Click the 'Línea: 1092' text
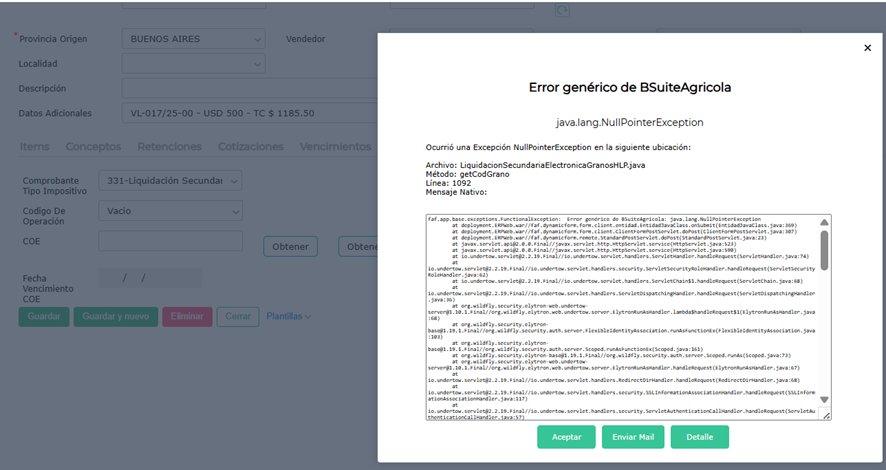Image resolution: width=886 pixels, height=470 pixels. (x=448, y=184)
